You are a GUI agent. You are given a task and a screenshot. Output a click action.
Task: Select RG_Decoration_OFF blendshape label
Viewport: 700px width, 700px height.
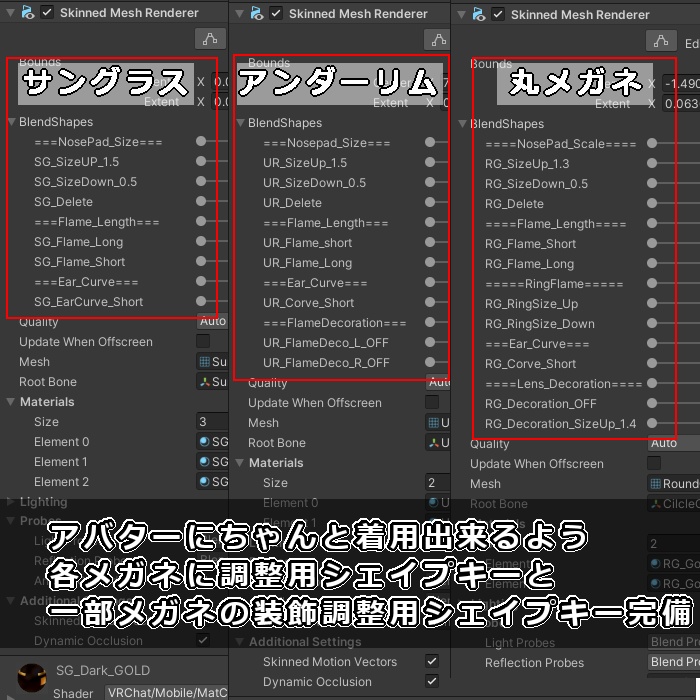541,404
